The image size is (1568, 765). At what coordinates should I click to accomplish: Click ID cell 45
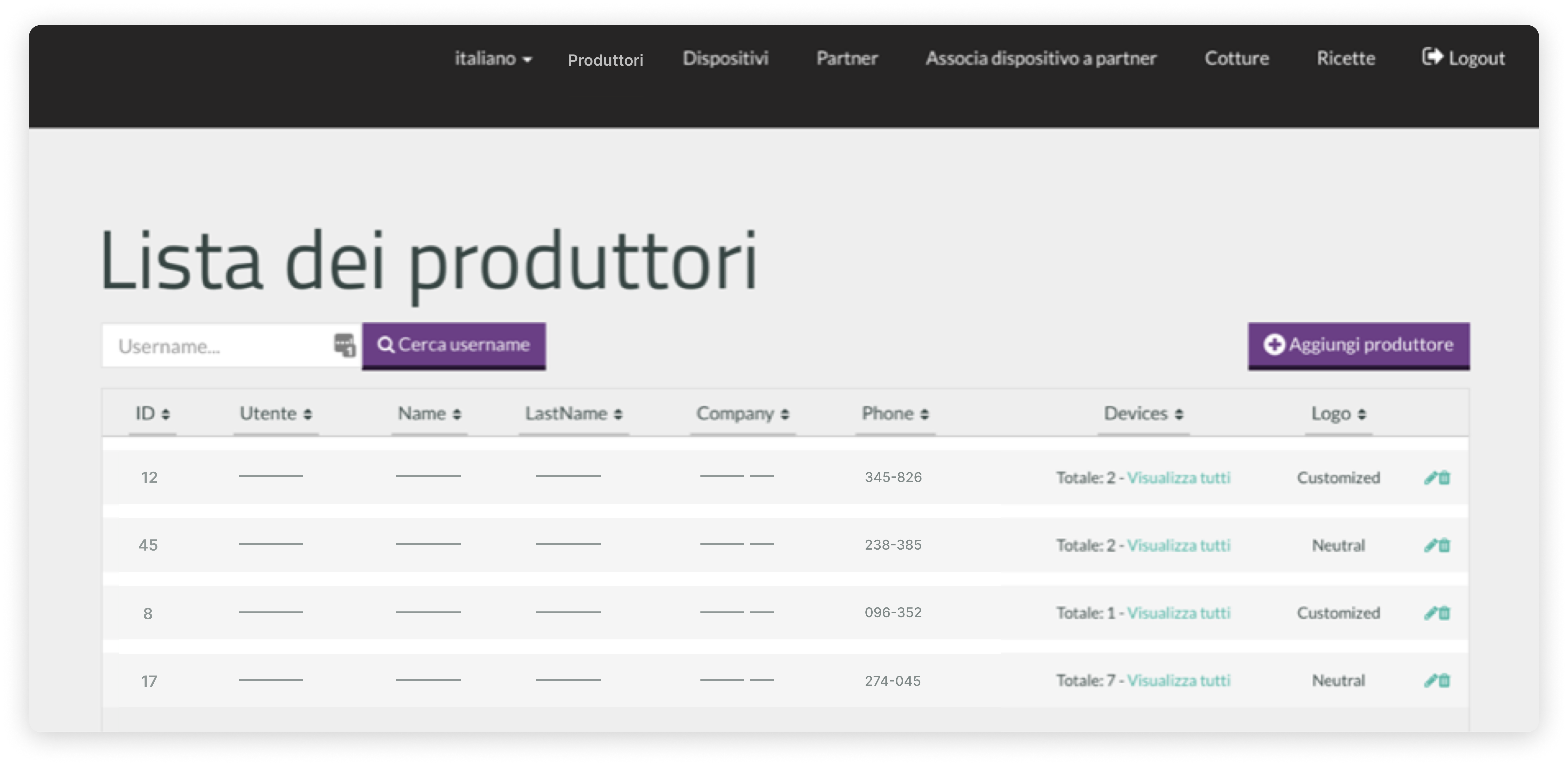[148, 545]
